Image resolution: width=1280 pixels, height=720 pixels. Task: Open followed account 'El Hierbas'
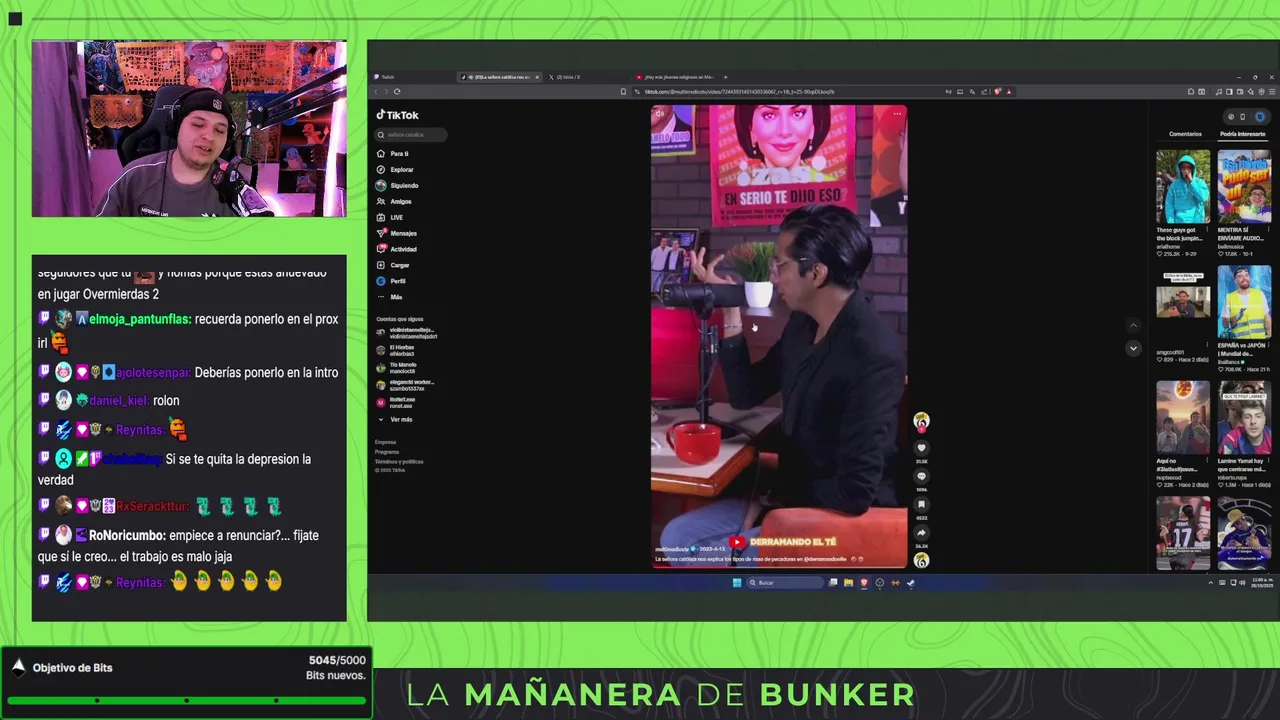(x=395, y=350)
